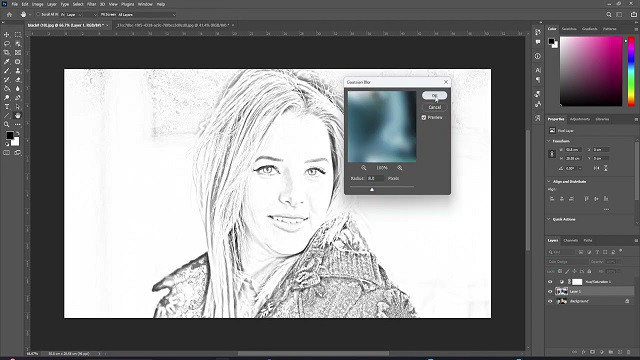This screenshot has width=640, height=360.
Task: Zoom out in Gaussian Blur preview
Action: click(364, 168)
